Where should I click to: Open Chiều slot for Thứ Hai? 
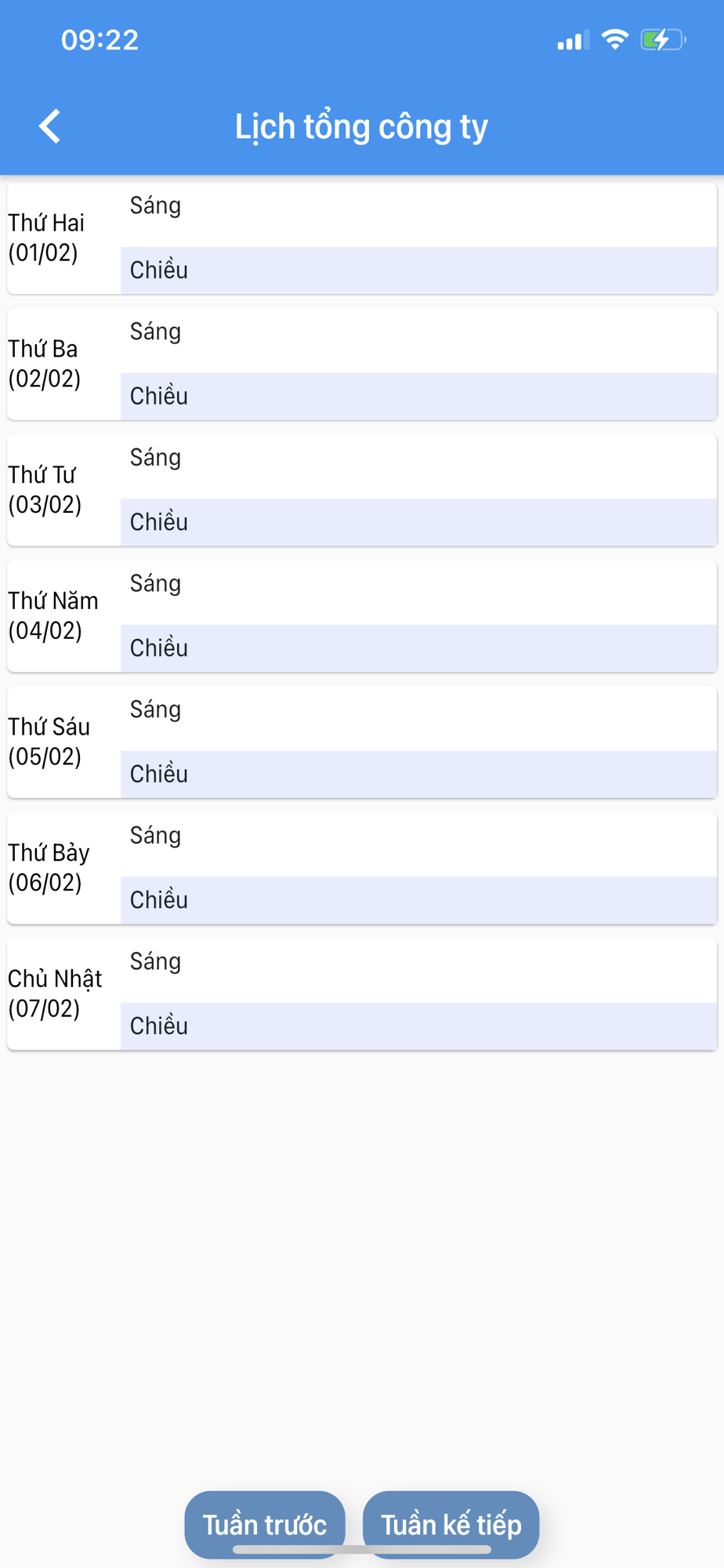pyautogui.click(x=418, y=270)
